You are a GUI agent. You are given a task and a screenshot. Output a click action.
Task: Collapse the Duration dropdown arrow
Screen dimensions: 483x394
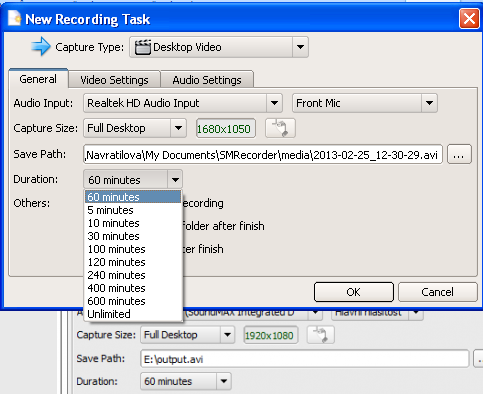pyautogui.click(x=175, y=180)
